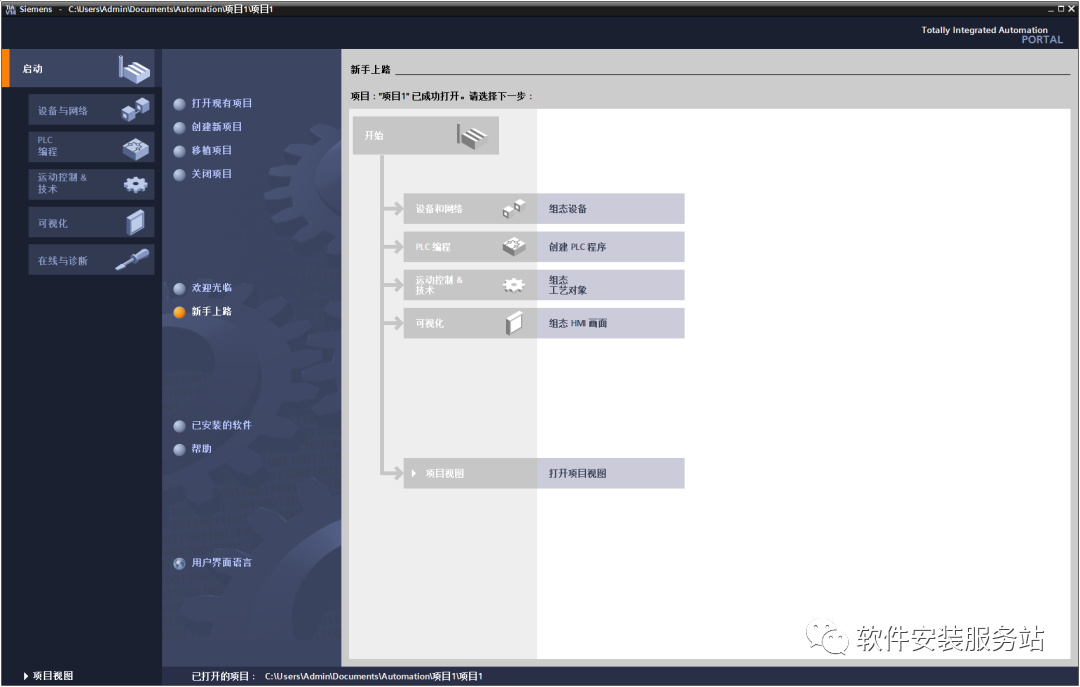Click the 在线与诊断 screwdriver icon
The height and width of the screenshot is (687, 1080).
[132, 260]
